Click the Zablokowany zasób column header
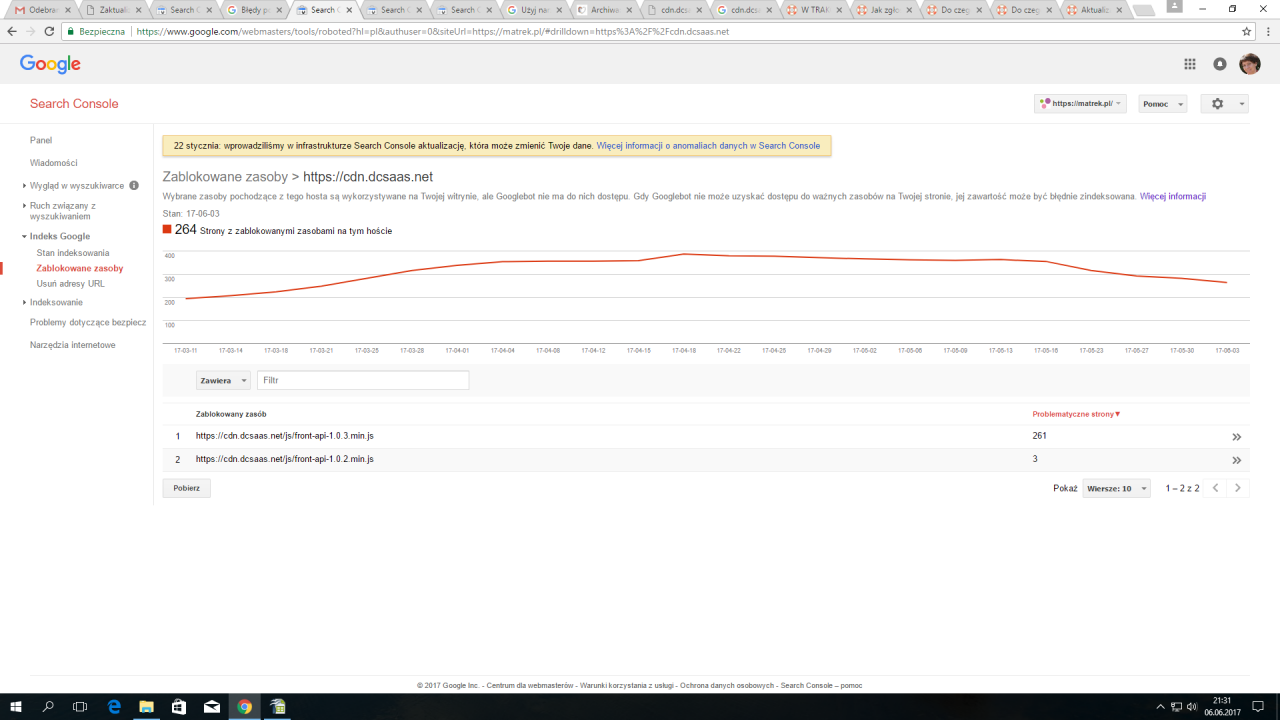The height and width of the screenshot is (720, 1280). (231, 414)
